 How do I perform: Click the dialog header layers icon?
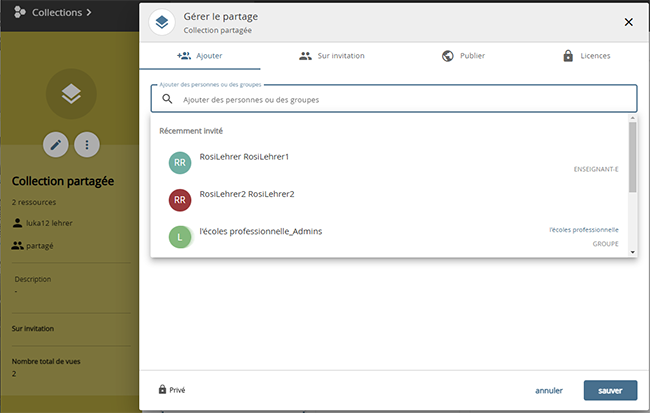[x=160, y=22]
